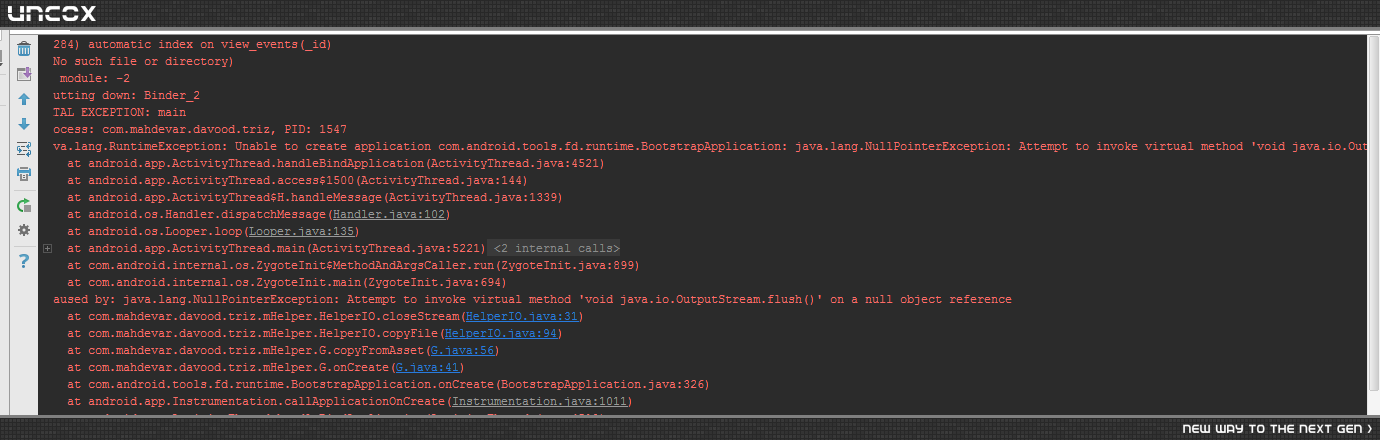The image size is (1380, 440).
Task: Toggle soft wraps icon in log toolbar
Action: point(24,149)
